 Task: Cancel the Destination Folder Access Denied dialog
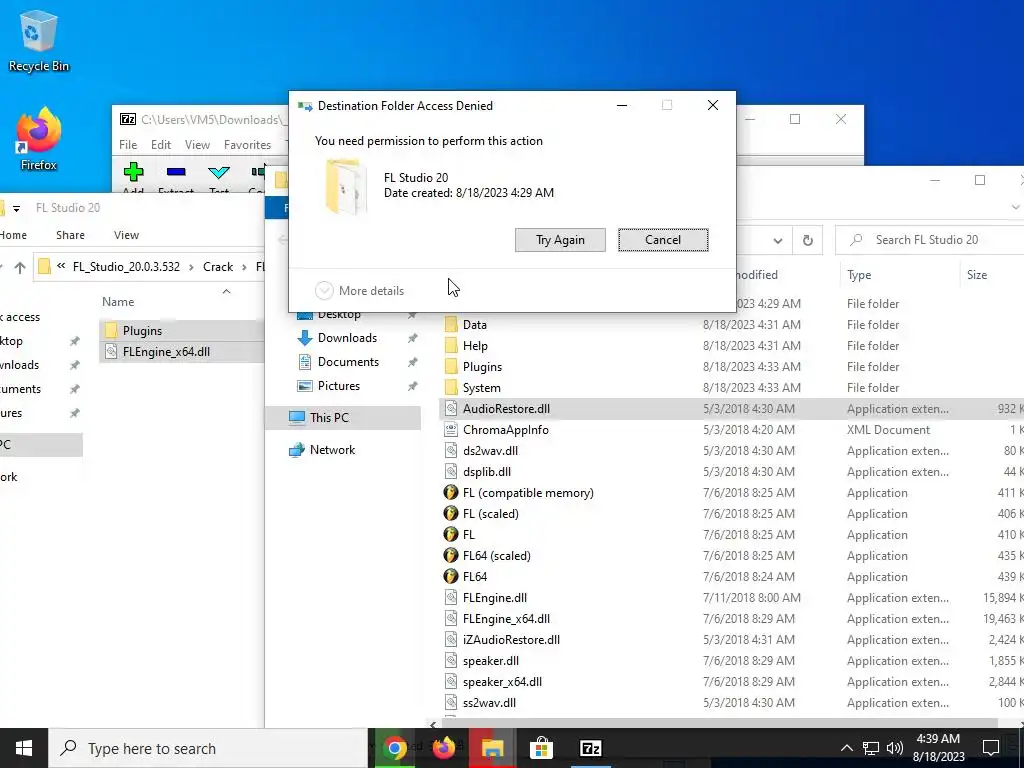click(663, 240)
